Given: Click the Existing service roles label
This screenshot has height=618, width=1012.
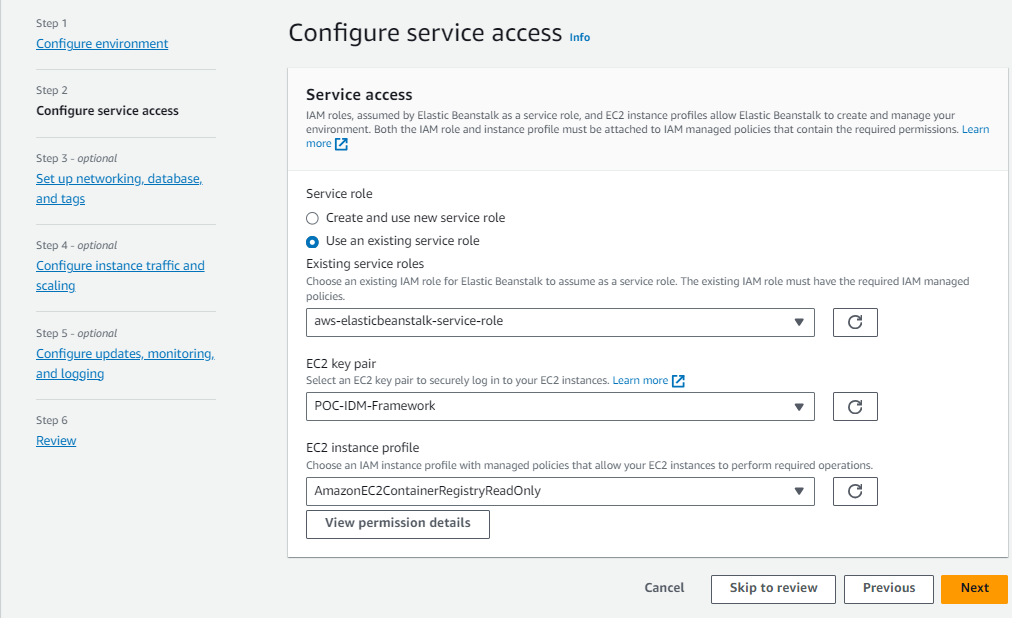Looking at the screenshot, I should point(365,264).
